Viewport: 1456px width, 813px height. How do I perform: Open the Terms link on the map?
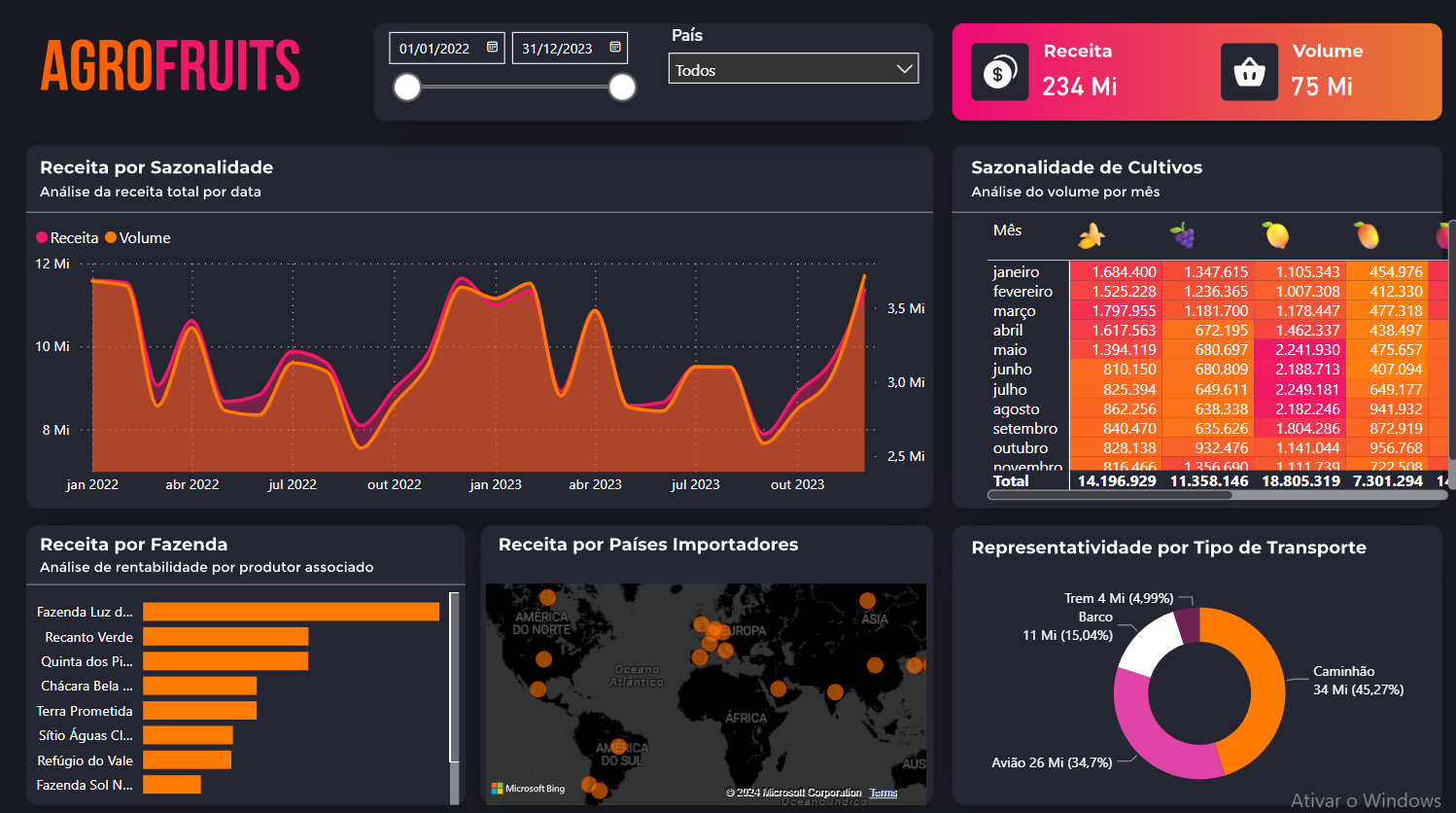point(883,793)
